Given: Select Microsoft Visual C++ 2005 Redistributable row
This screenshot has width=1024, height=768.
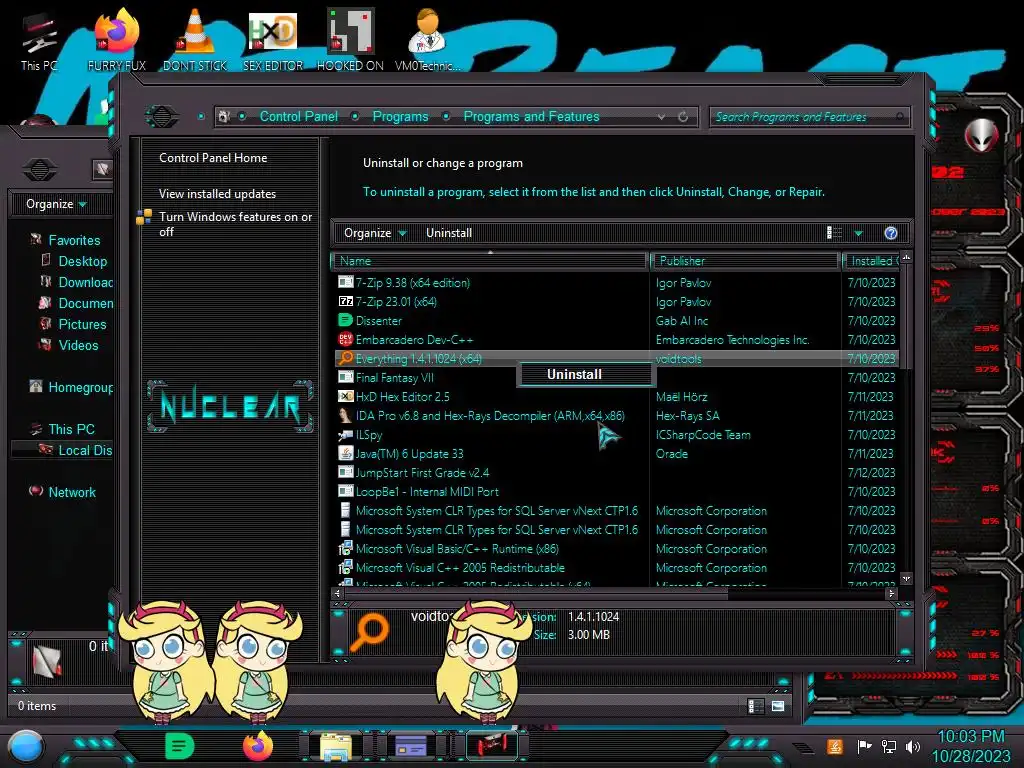Looking at the screenshot, I should pos(617,568).
